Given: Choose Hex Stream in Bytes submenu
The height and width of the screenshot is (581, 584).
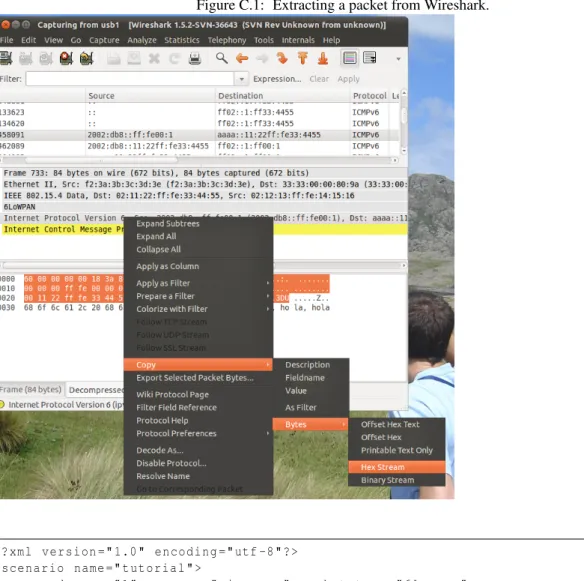Looking at the screenshot, I should pos(397,467).
